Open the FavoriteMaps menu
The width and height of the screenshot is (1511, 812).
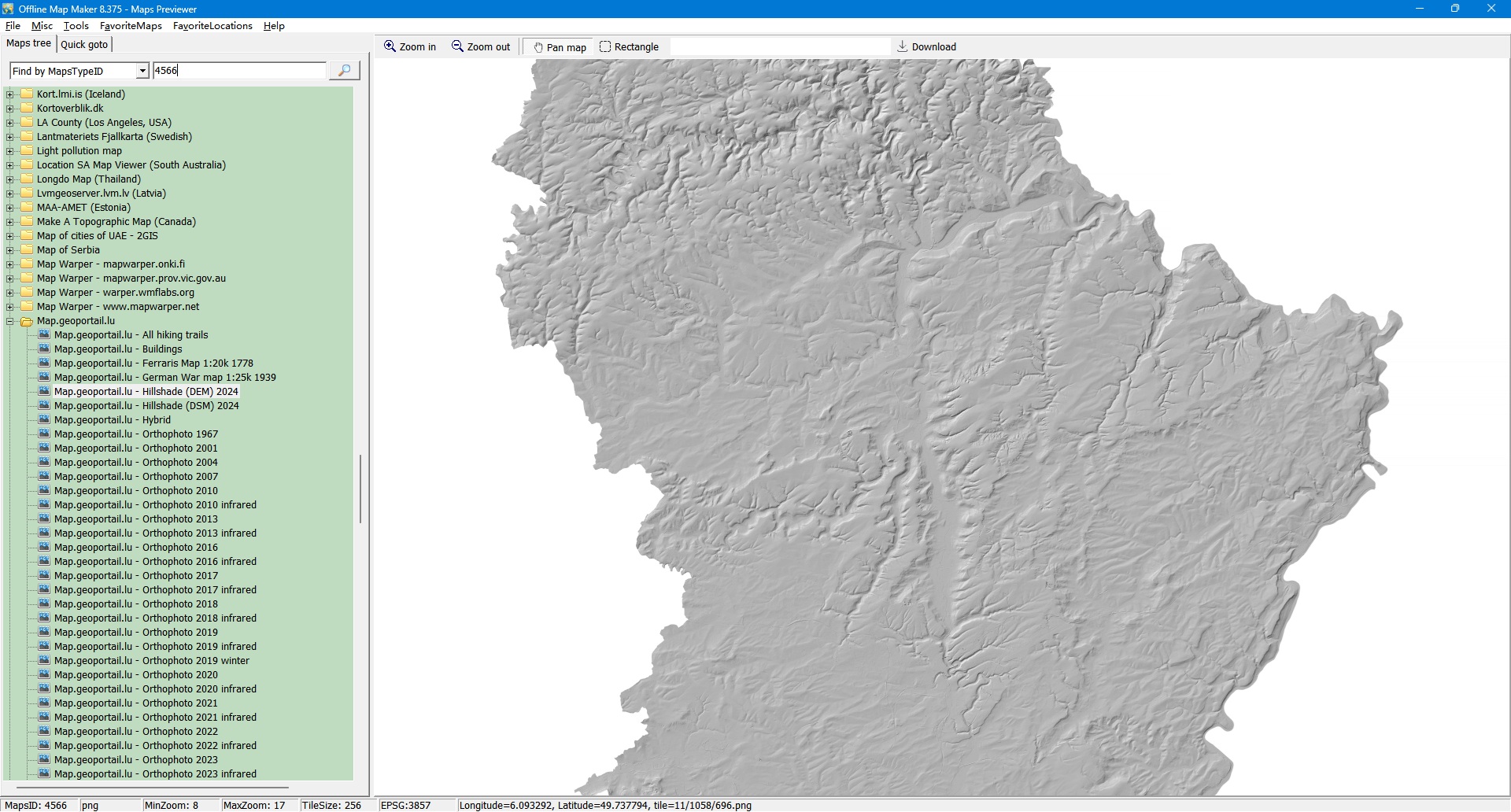coord(131,26)
